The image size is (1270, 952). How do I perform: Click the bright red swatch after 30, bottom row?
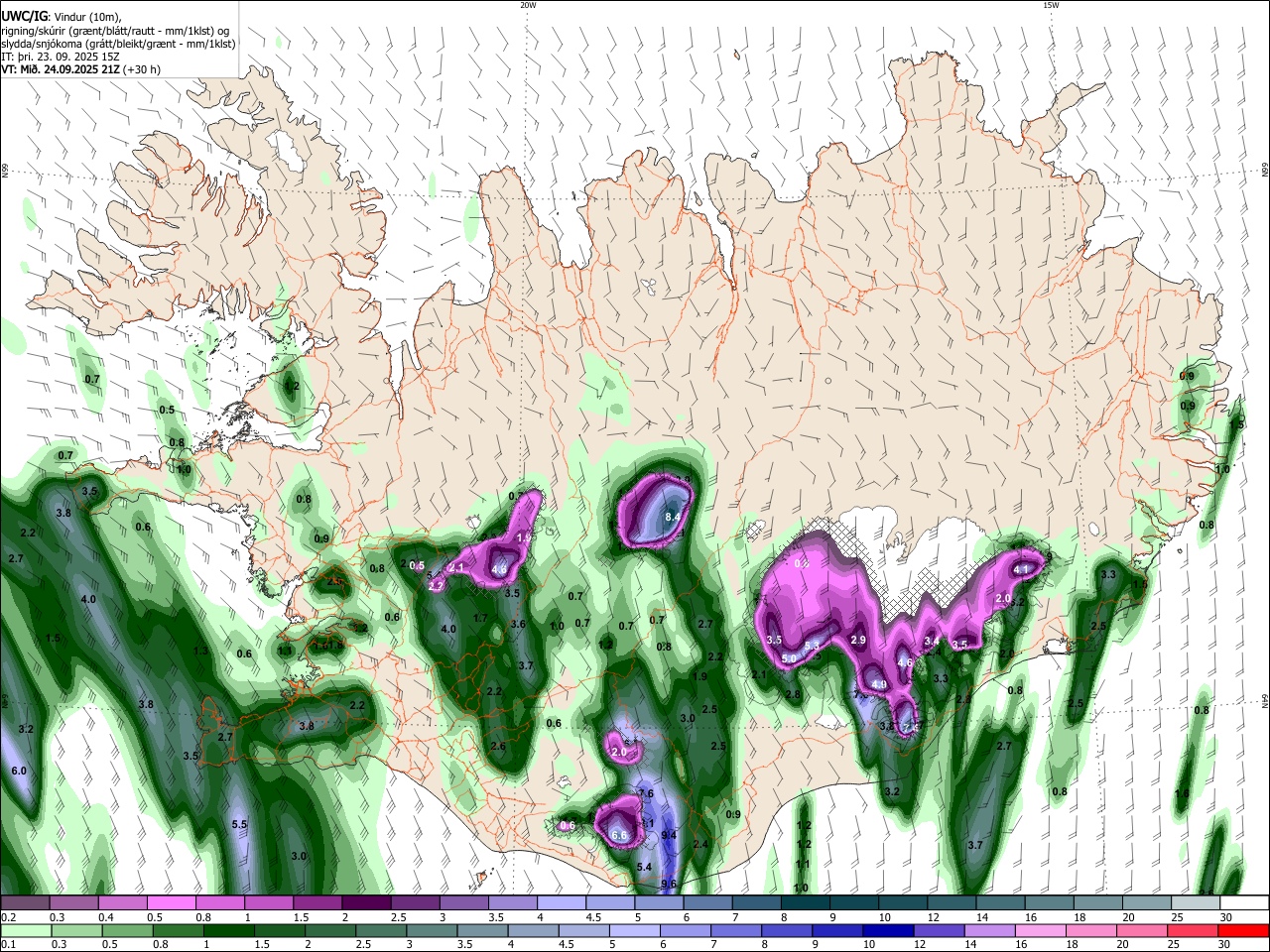click(1244, 930)
